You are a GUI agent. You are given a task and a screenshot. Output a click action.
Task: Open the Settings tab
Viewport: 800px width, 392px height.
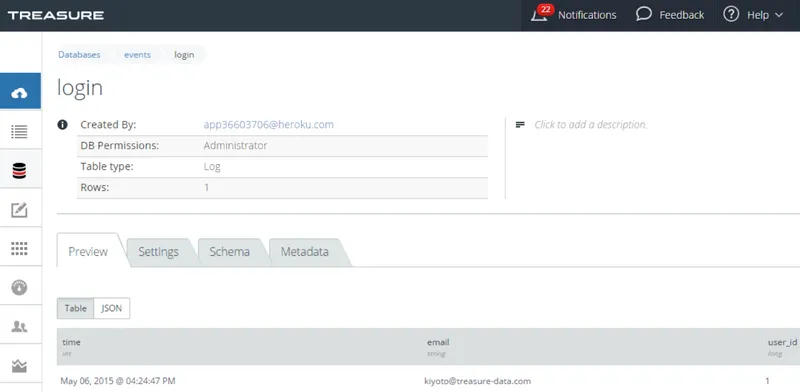(158, 252)
